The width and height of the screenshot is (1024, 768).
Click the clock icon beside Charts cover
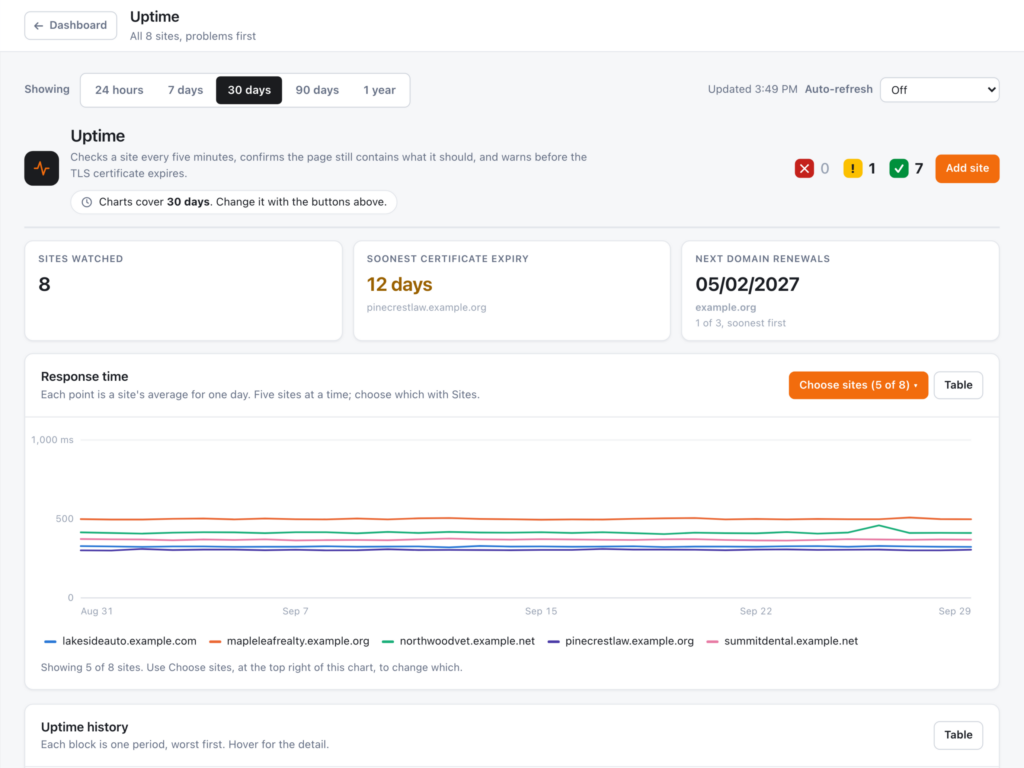point(86,202)
